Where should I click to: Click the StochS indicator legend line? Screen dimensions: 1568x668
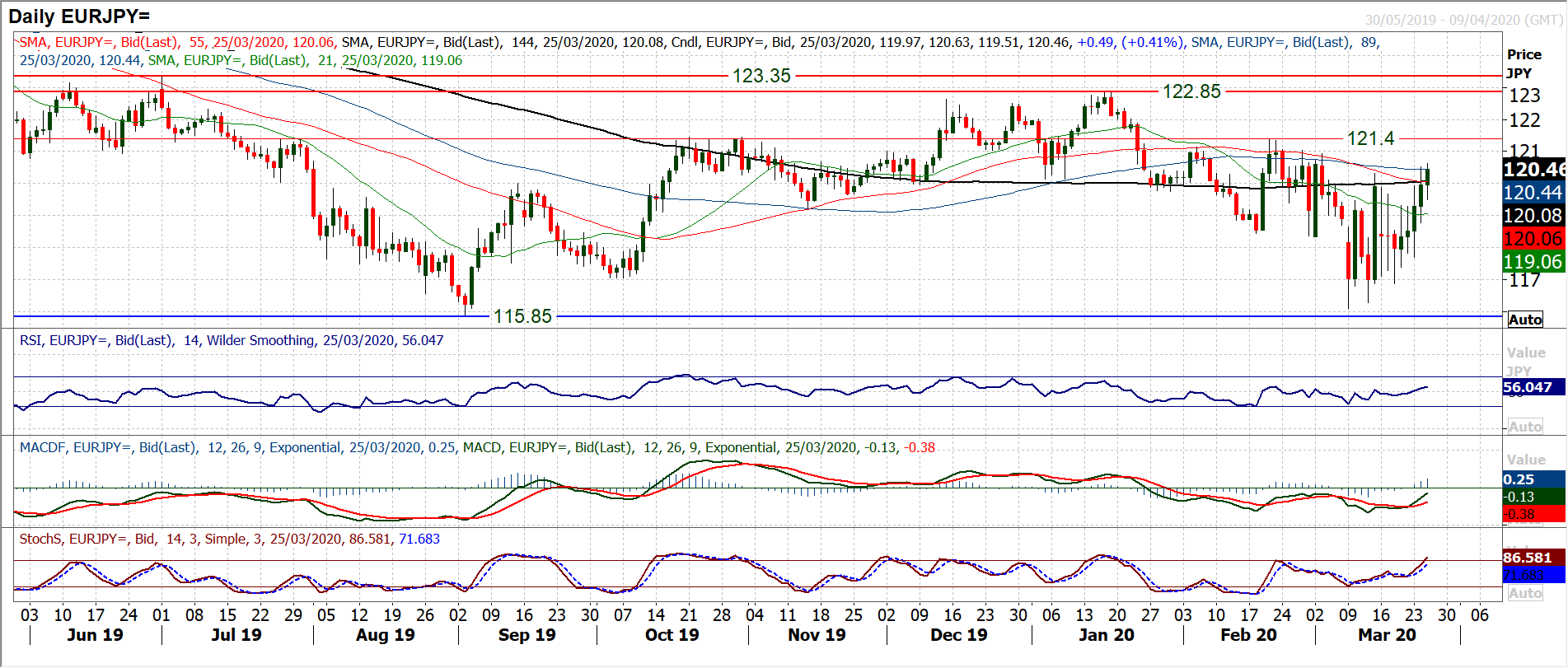230,539
